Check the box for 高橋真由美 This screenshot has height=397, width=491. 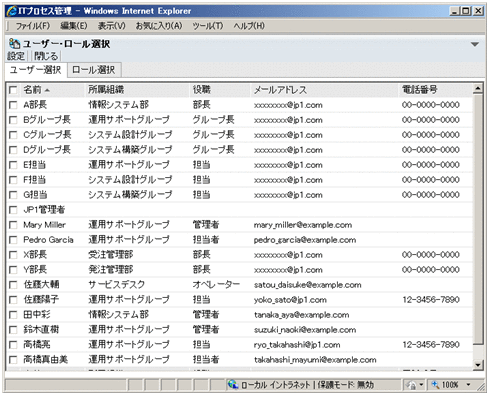(x=13, y=360)
